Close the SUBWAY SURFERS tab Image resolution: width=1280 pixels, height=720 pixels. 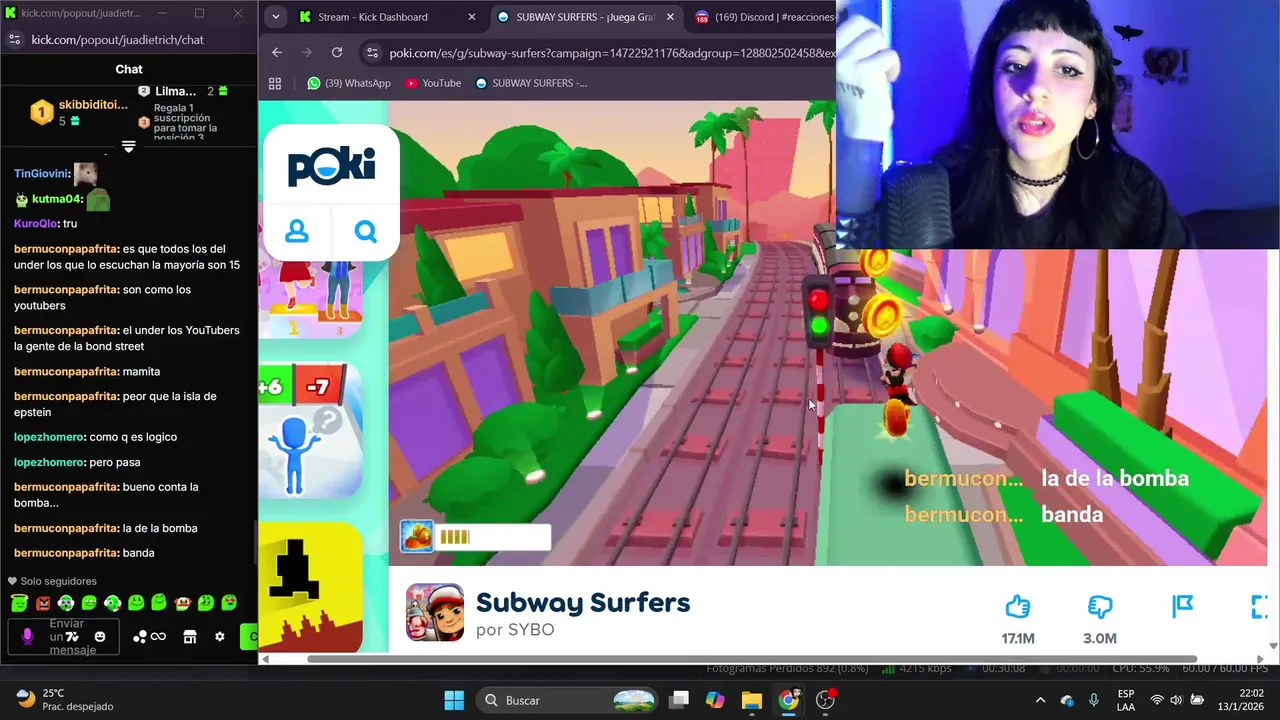[670, 17]
